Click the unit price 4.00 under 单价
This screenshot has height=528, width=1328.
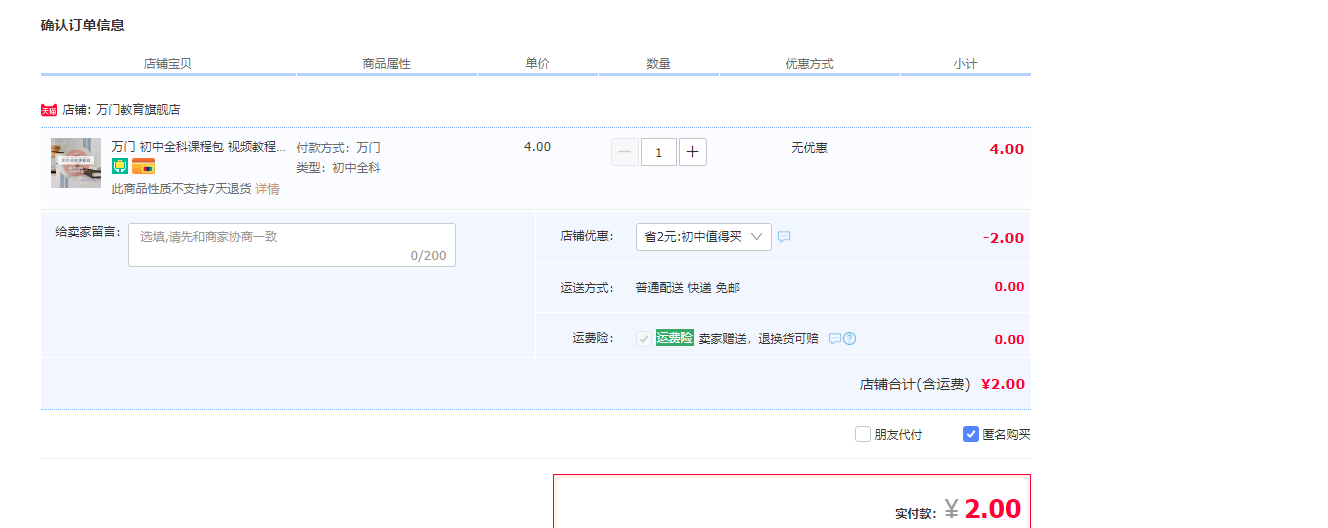(x=537, y=147)
